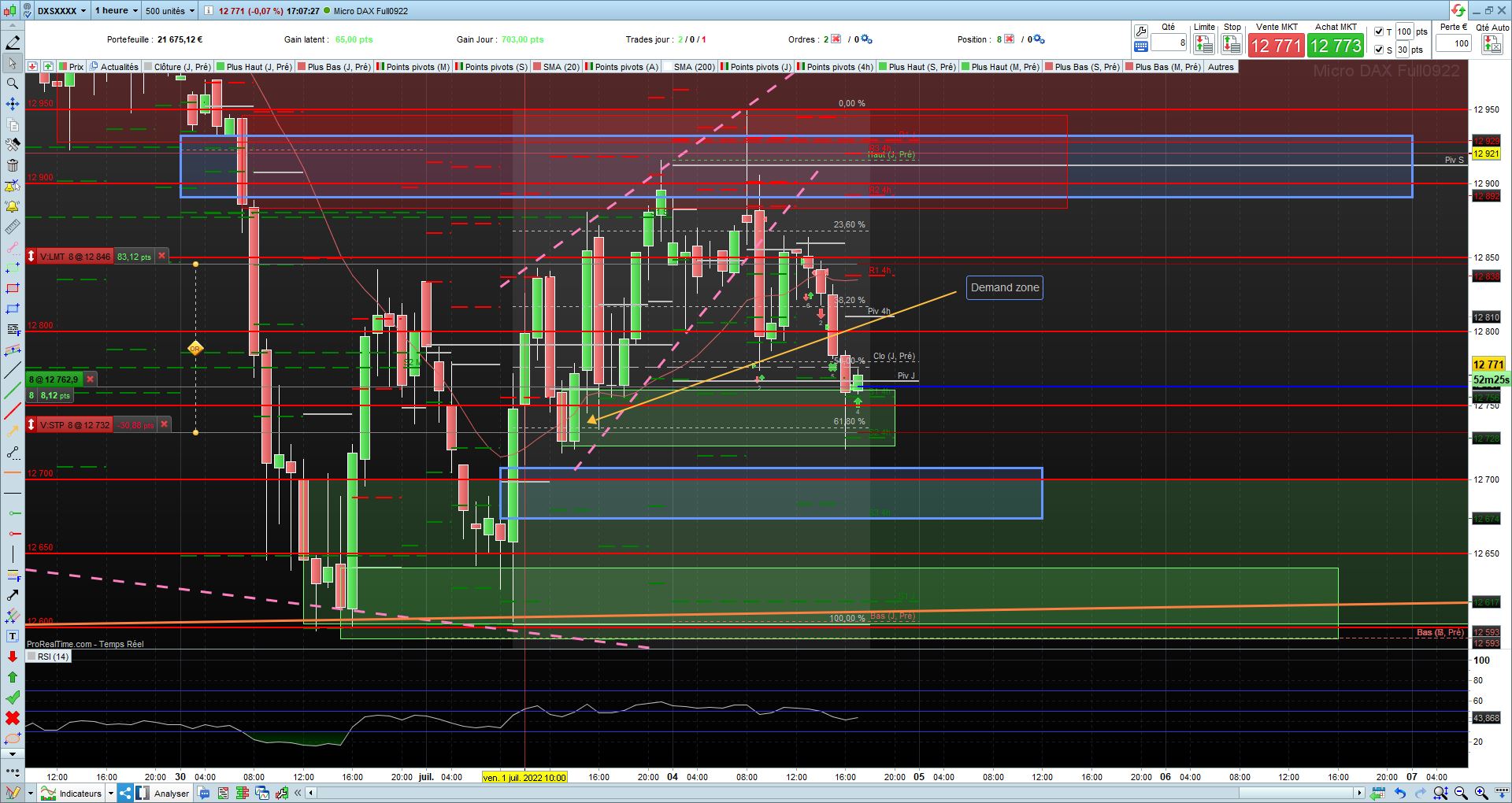Toggle Clôture (J, Pré) indicator
This screenshot has width=1512, height=803.
(178, 67)
